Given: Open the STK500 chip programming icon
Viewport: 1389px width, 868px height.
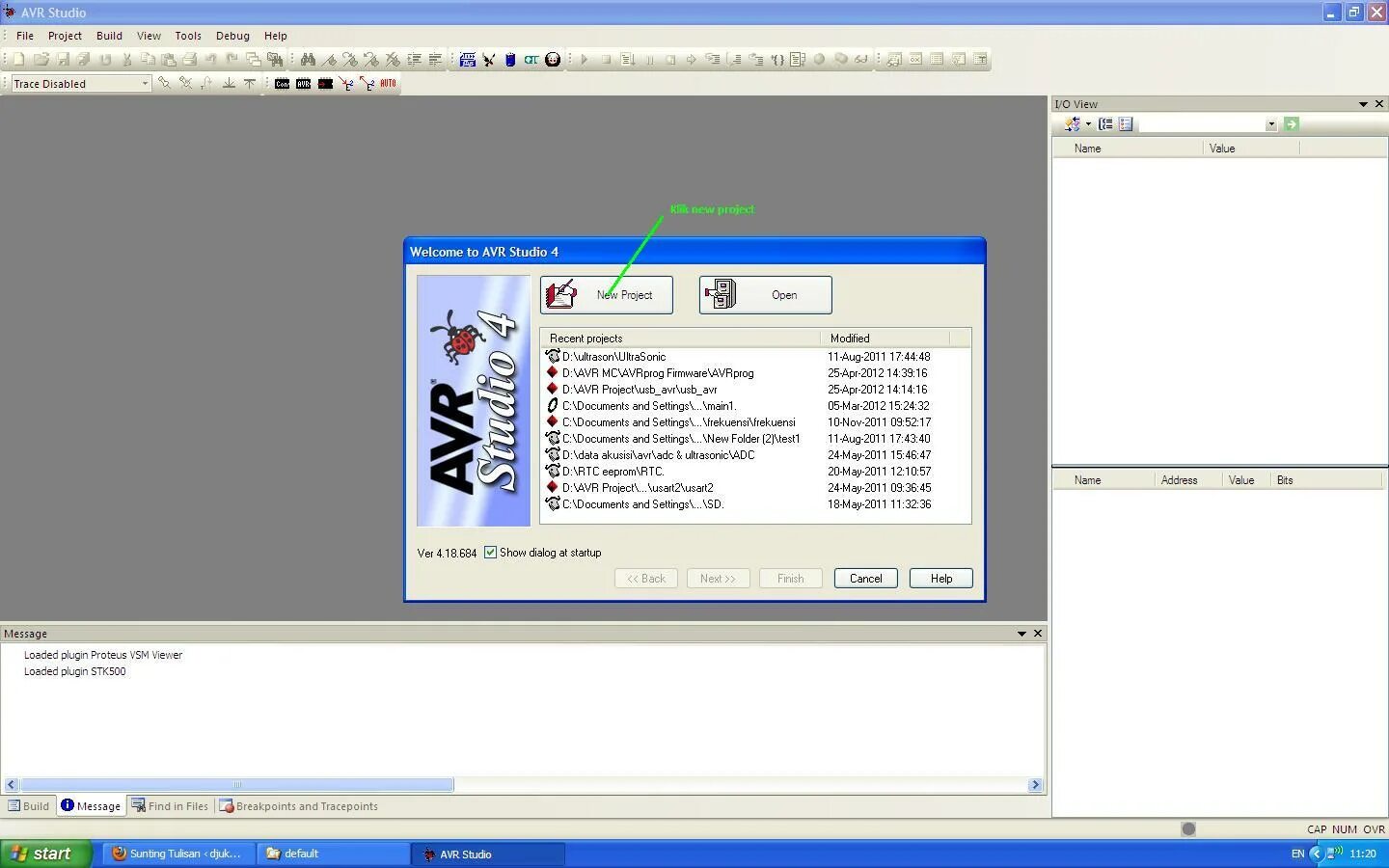Looking at the screenshot, I should (467, 60).
